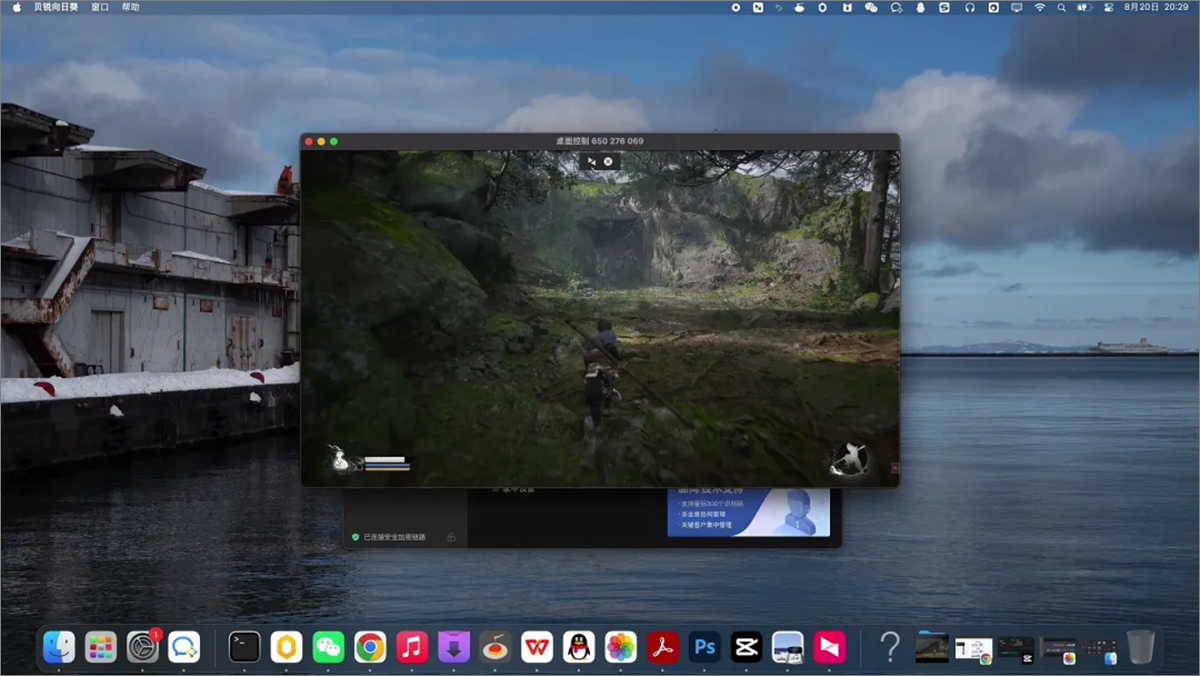Click the green shield secure-connection icon

tap(355, 537)
